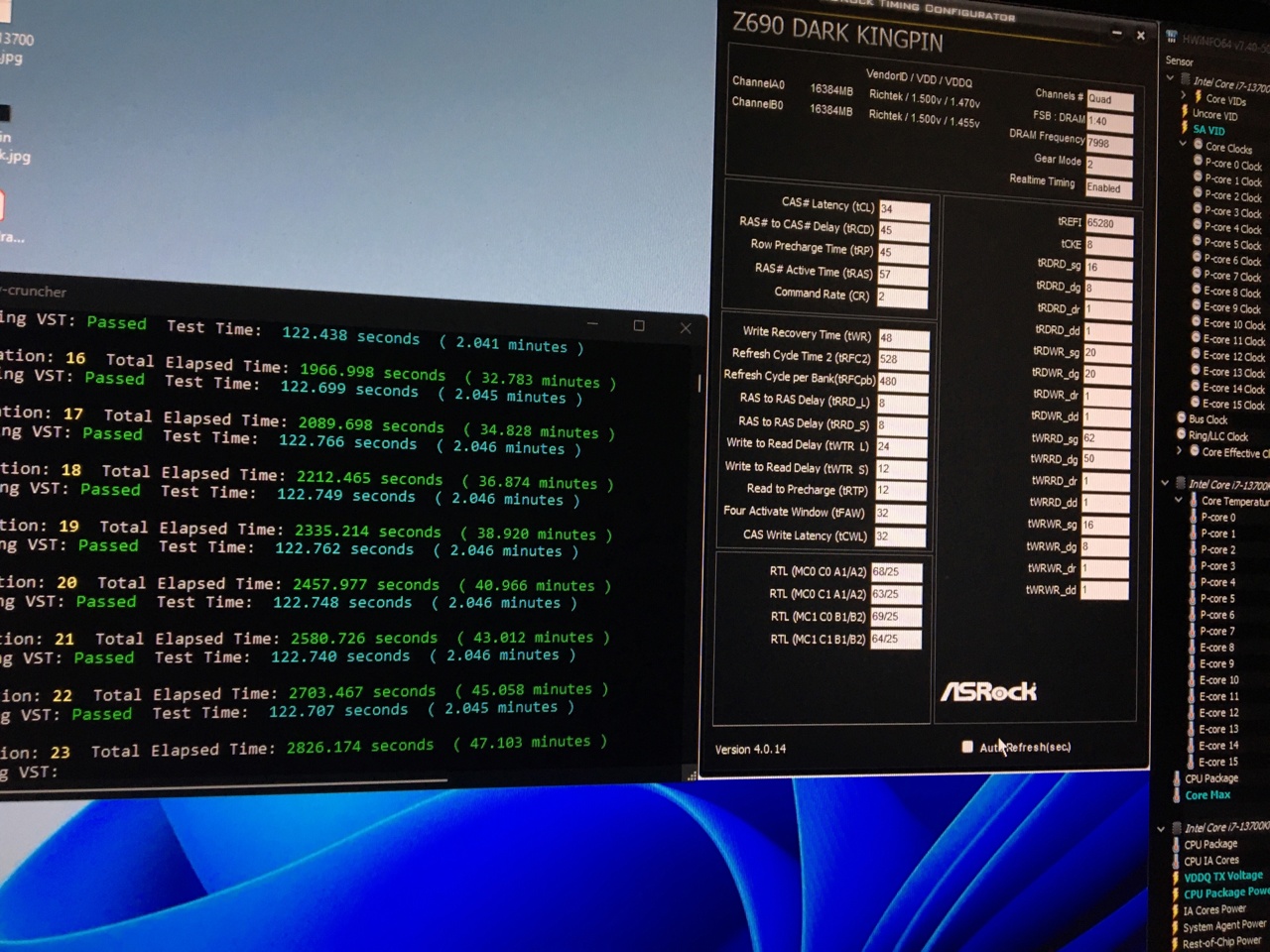The height and width of the screenshot is (952, 1270).
Task: Click the icon beside System Agent Power
Action: [1176, 926]
